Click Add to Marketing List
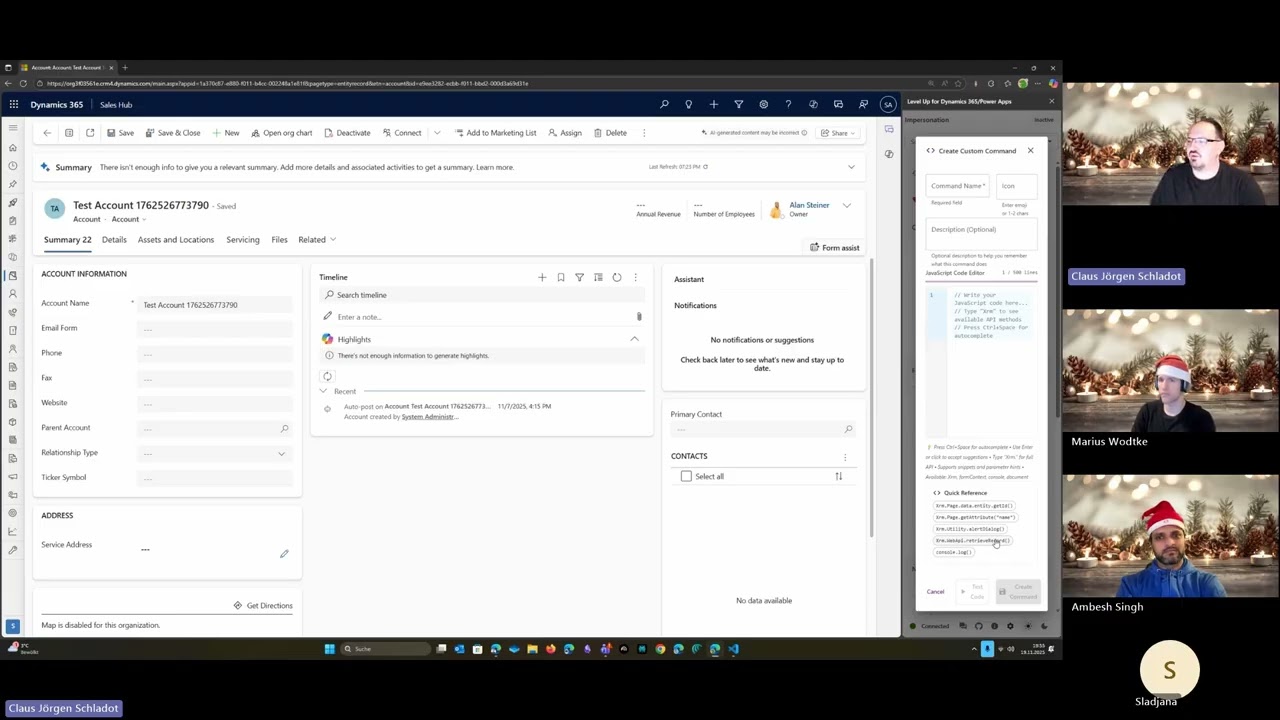Image resolution: width=1280 pixels, height=720 pixels. tap(494, 133)
